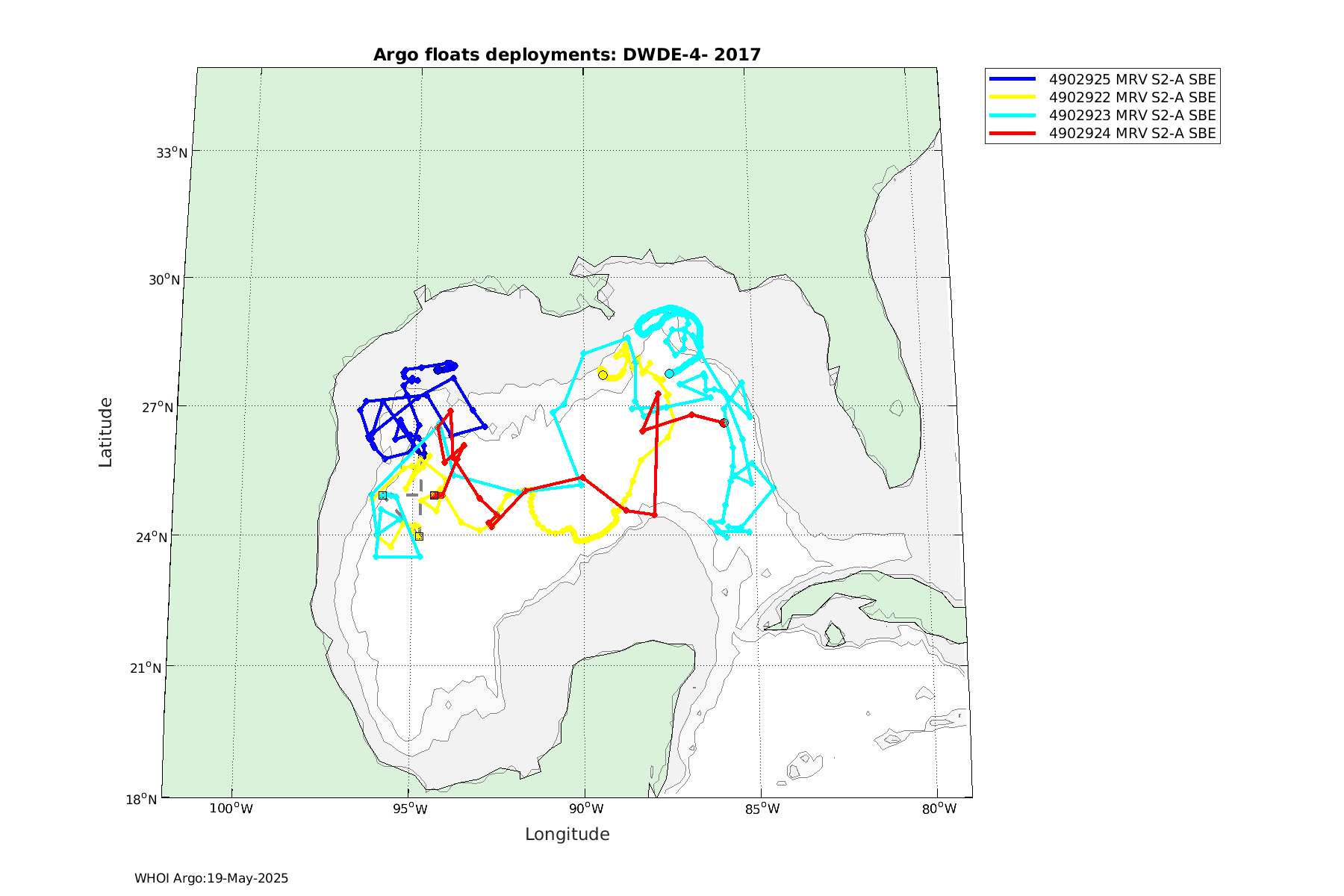Viewport: 1344px width, 896px height.
Task: Click the Longitude axis label
Action: (x=567, y=834)
